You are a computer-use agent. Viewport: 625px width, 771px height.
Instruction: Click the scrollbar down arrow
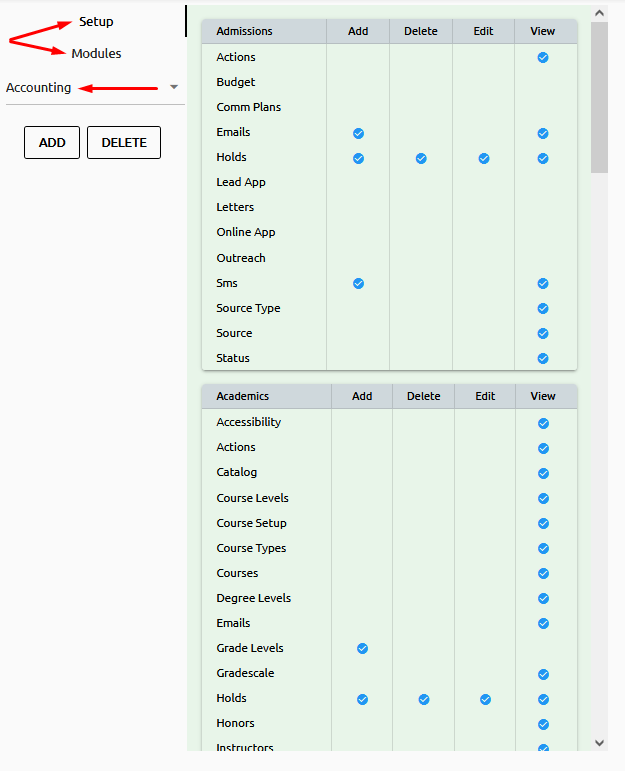[599, 743]
